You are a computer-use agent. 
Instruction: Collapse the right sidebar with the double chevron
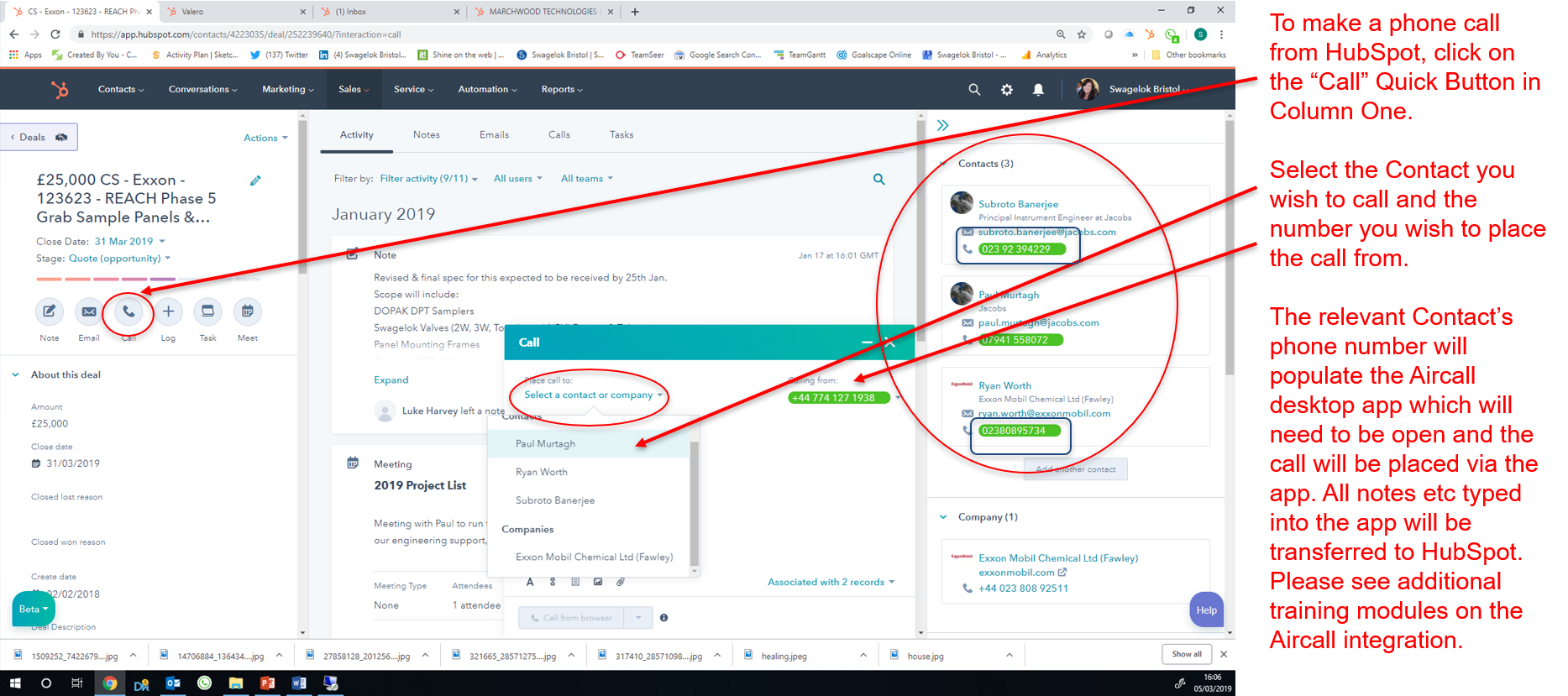click(x=942, y=125)
